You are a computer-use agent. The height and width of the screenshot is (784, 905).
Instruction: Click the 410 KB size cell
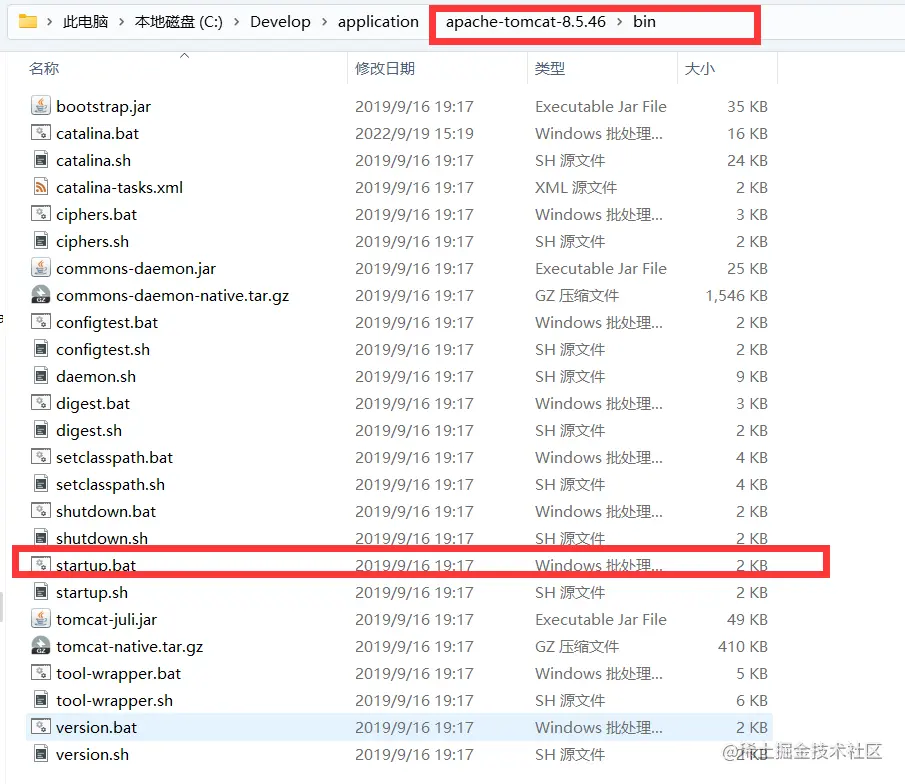pyautogui.click(x=743, y=647)
